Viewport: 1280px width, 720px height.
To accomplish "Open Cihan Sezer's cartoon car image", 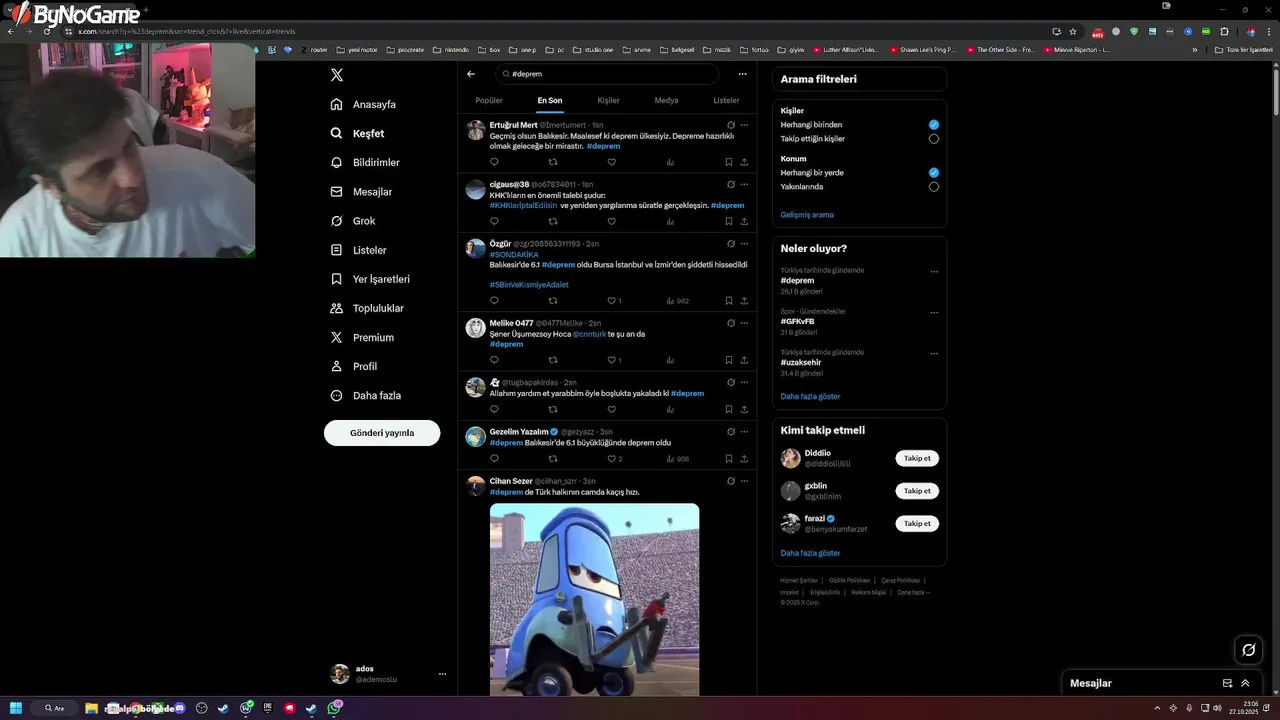I will pyautogui.click(x=594, y=599).
